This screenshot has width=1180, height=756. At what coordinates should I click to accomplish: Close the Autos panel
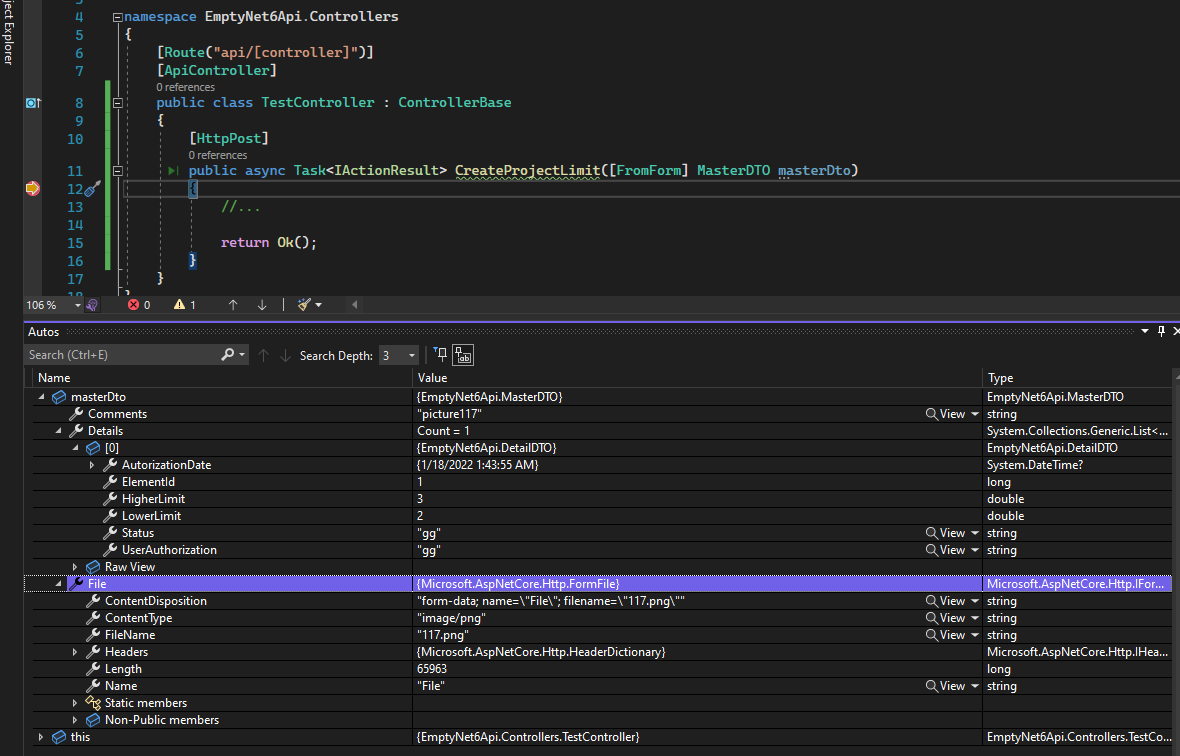[x=1176, y=331]
